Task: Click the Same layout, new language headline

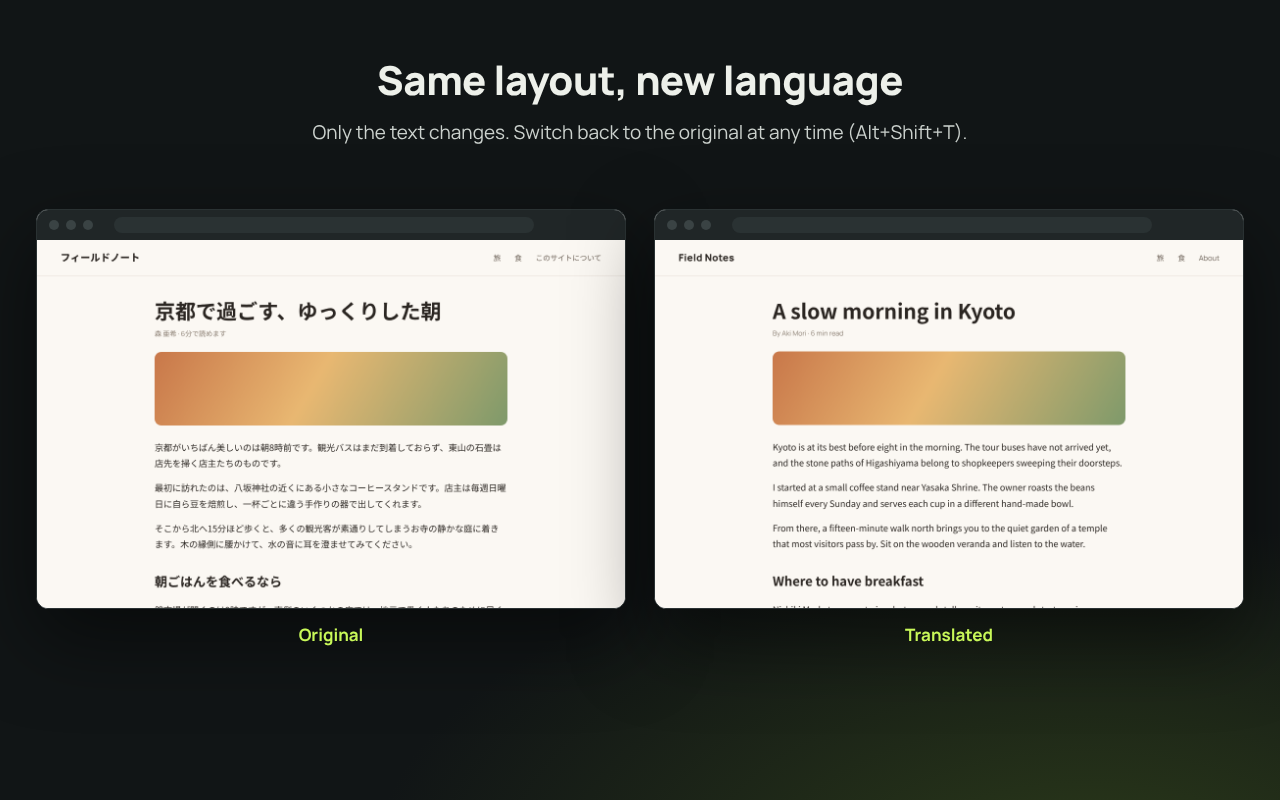Action: [640, 81]
